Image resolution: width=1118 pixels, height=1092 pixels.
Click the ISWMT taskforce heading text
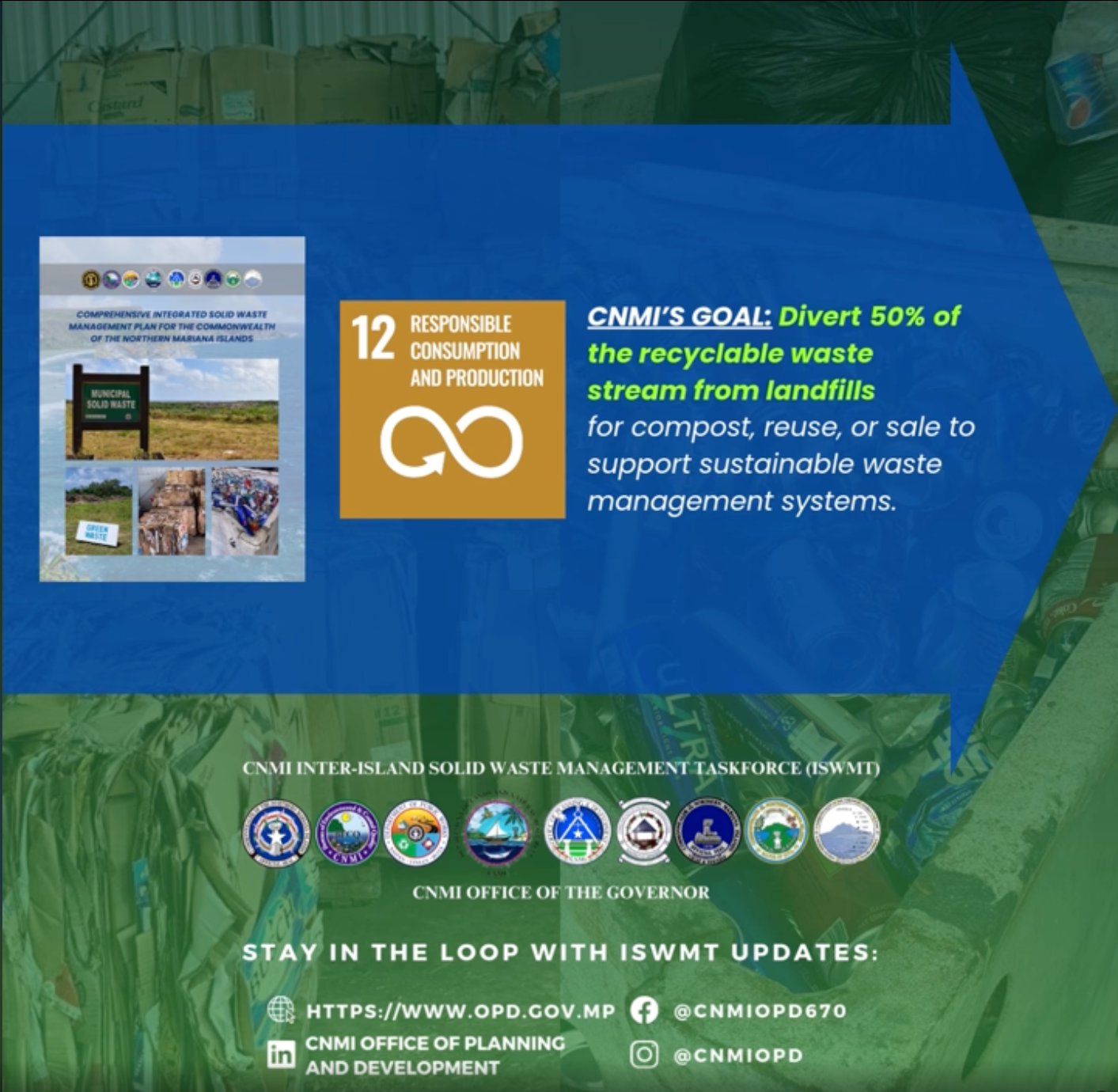pyautogui.click(x=559, y=768)
